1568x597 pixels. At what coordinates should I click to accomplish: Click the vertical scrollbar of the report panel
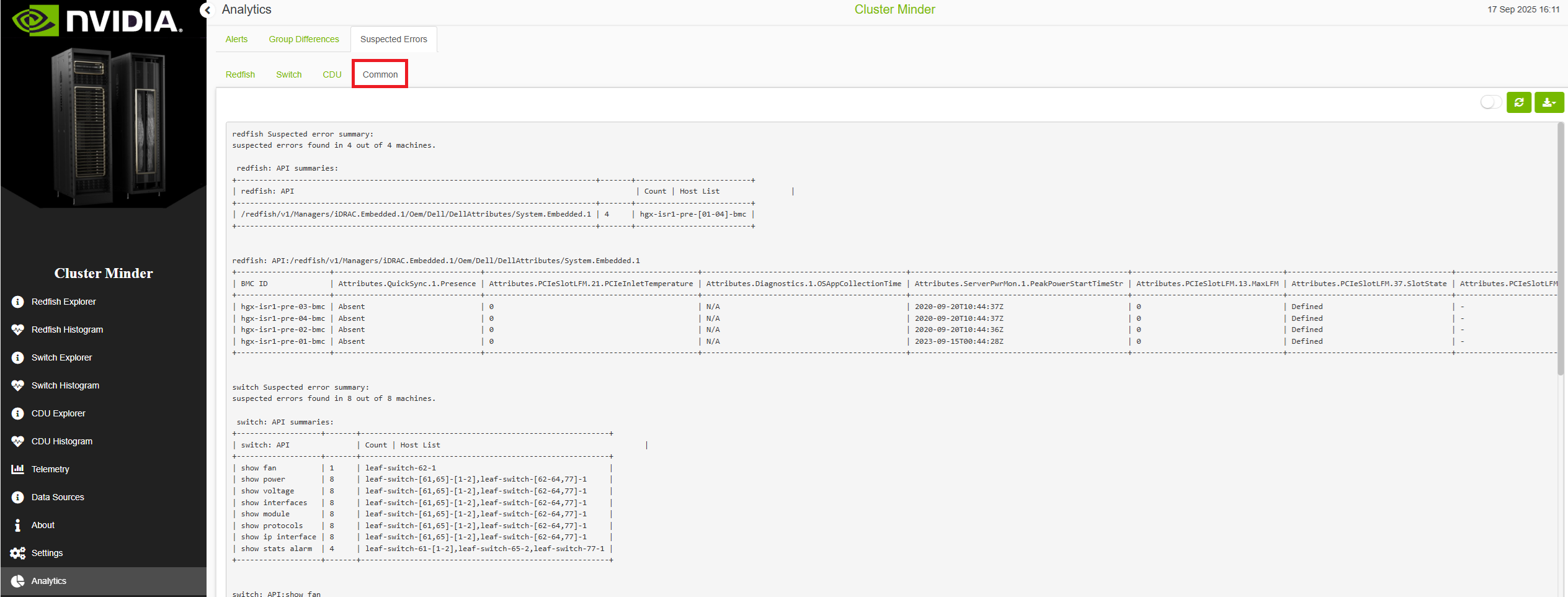[1560, 248]
